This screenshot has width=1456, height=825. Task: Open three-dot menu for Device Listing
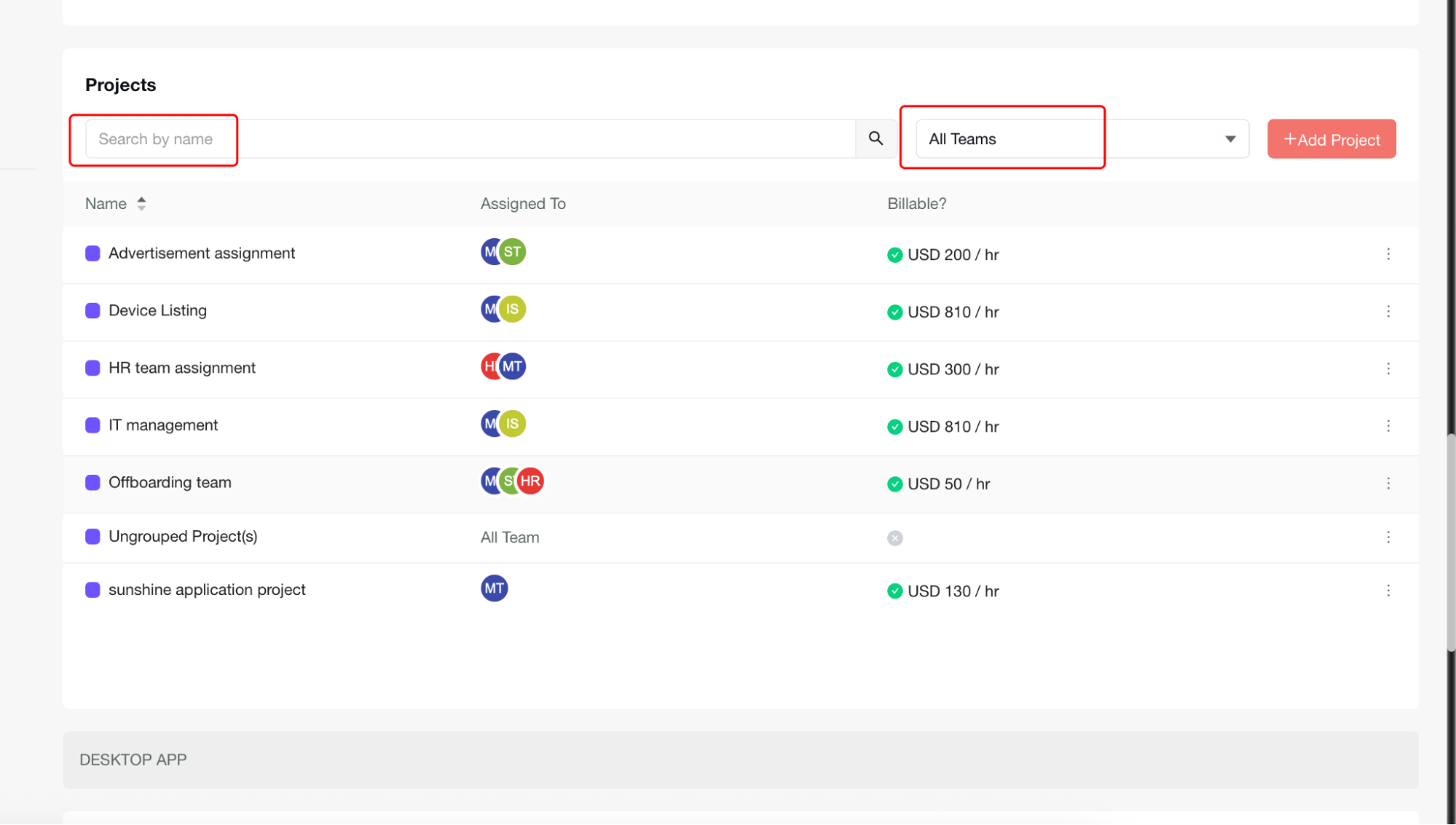tap(1388, 312)
